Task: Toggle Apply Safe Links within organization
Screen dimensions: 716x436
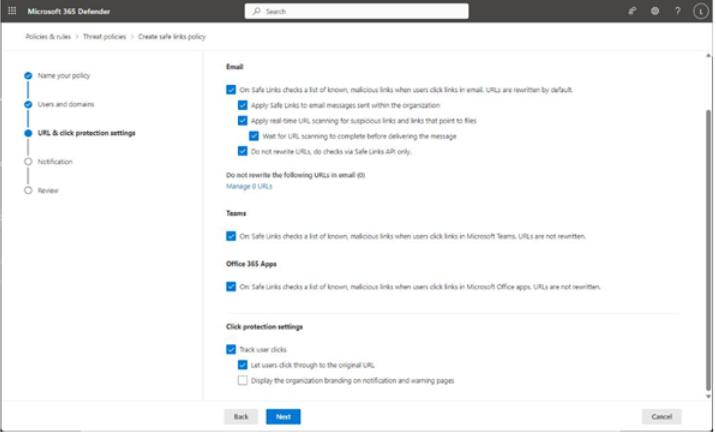Action: (242, 105)
